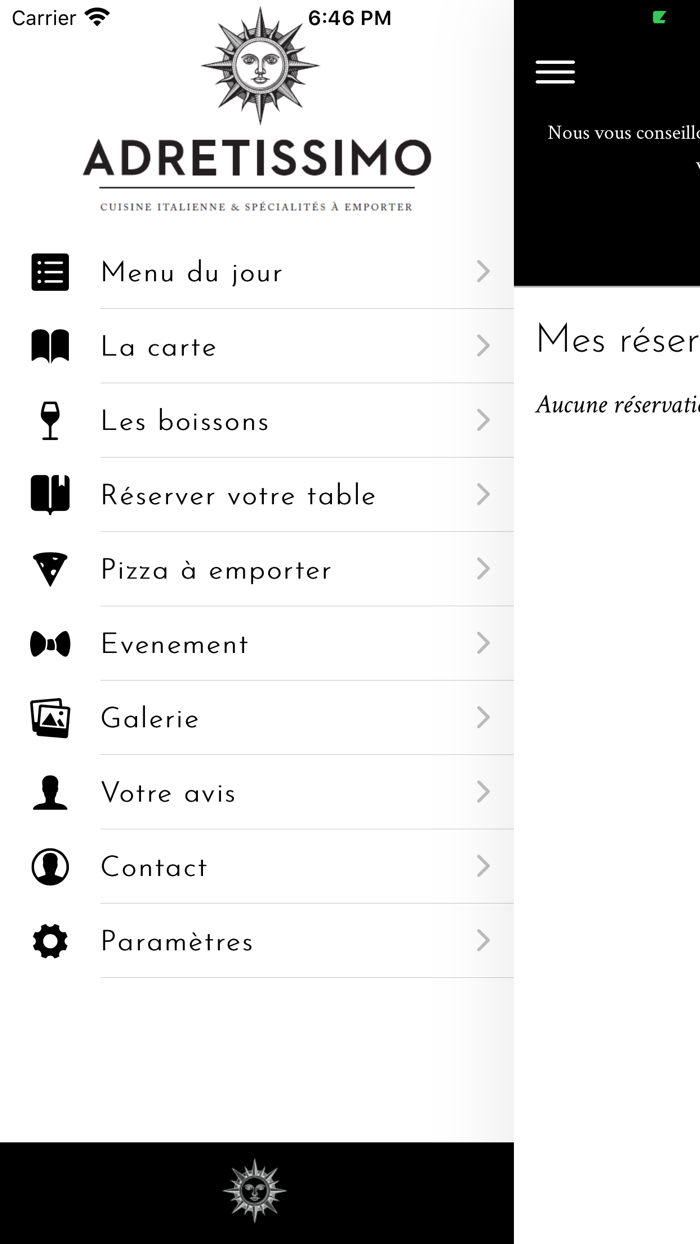Image resolution: width=700 pixels, height=1244 pixels.
Task: Go to Votre avis
Action: point(168,793)
